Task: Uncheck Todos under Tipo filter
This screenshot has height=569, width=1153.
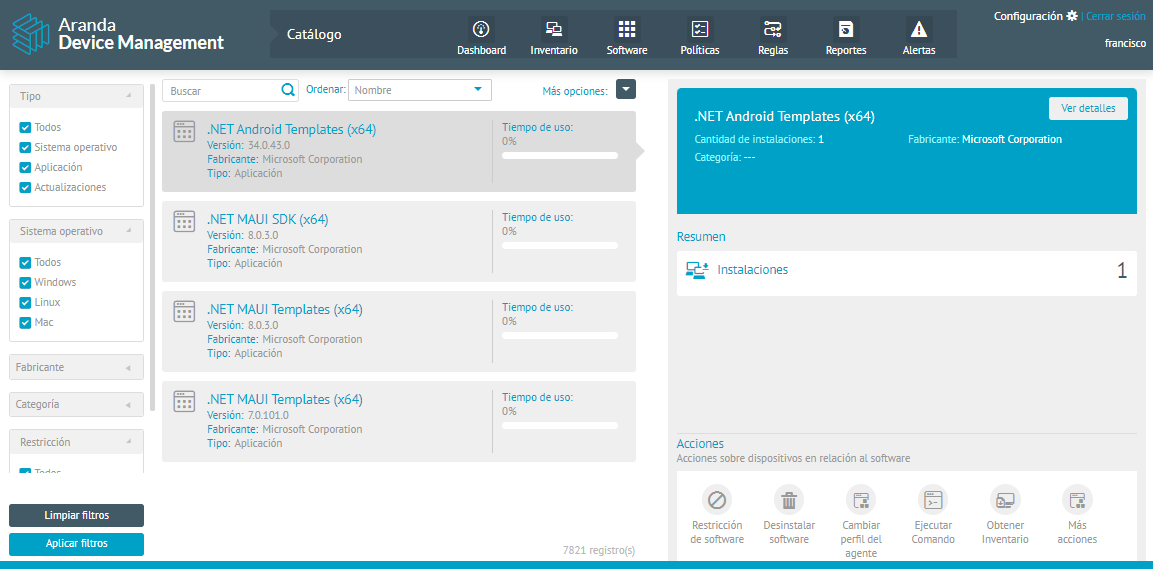Action: point(25,127)
